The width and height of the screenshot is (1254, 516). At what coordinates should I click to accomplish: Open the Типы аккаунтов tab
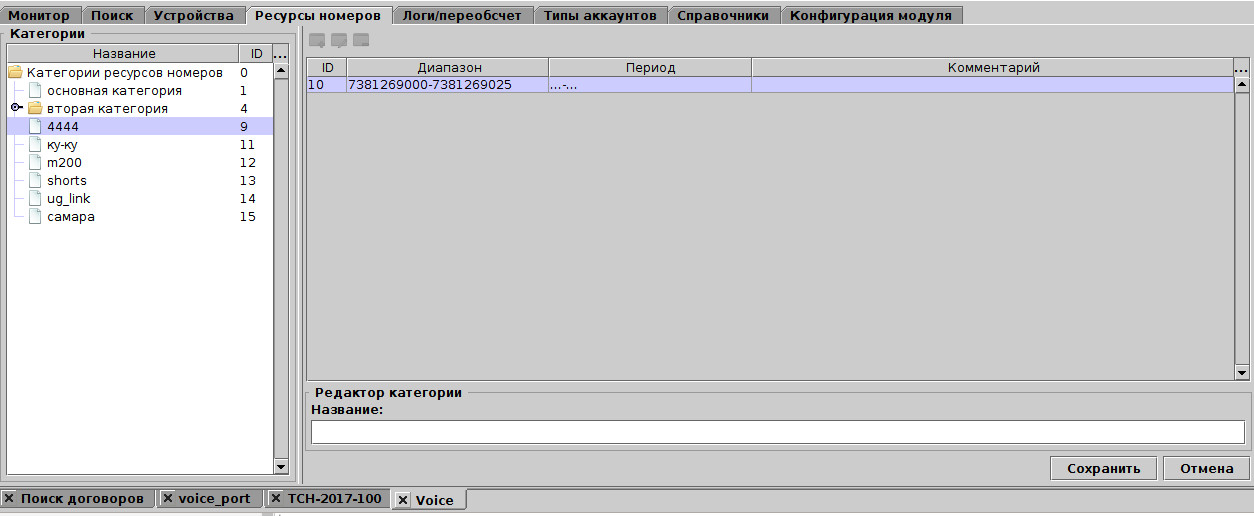point(600,15)
